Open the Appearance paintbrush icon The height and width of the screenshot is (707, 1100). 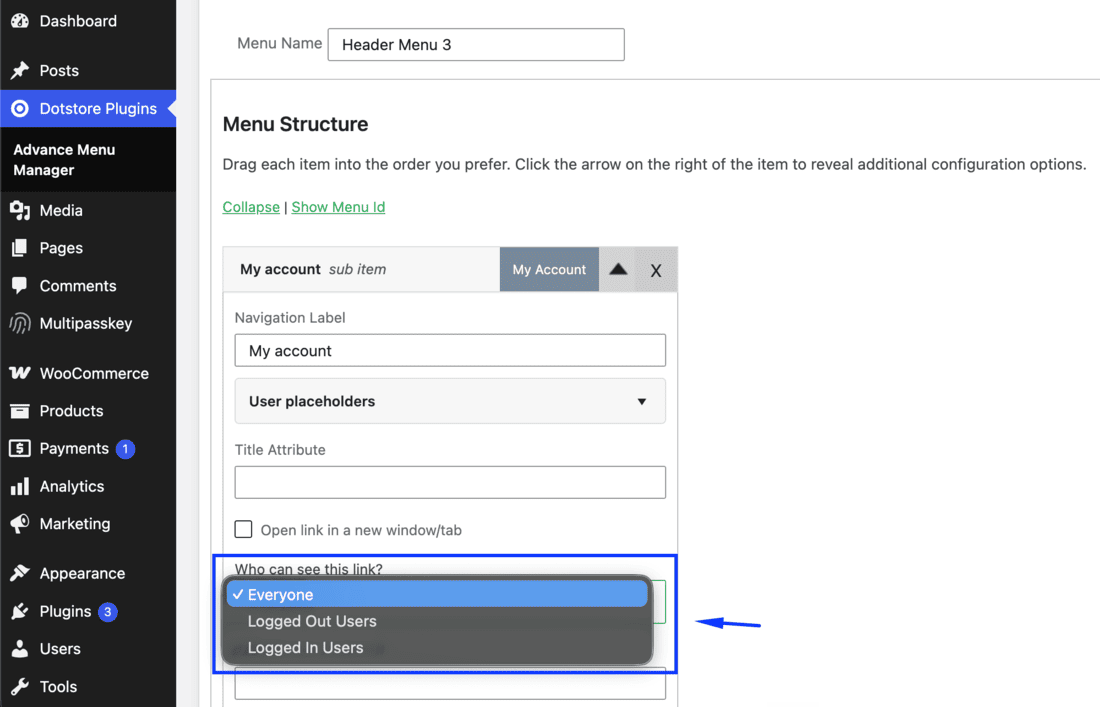point(20,573)
